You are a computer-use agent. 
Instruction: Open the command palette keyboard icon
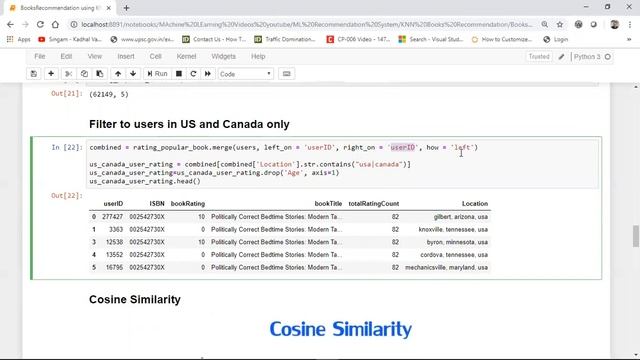point(287,74)
